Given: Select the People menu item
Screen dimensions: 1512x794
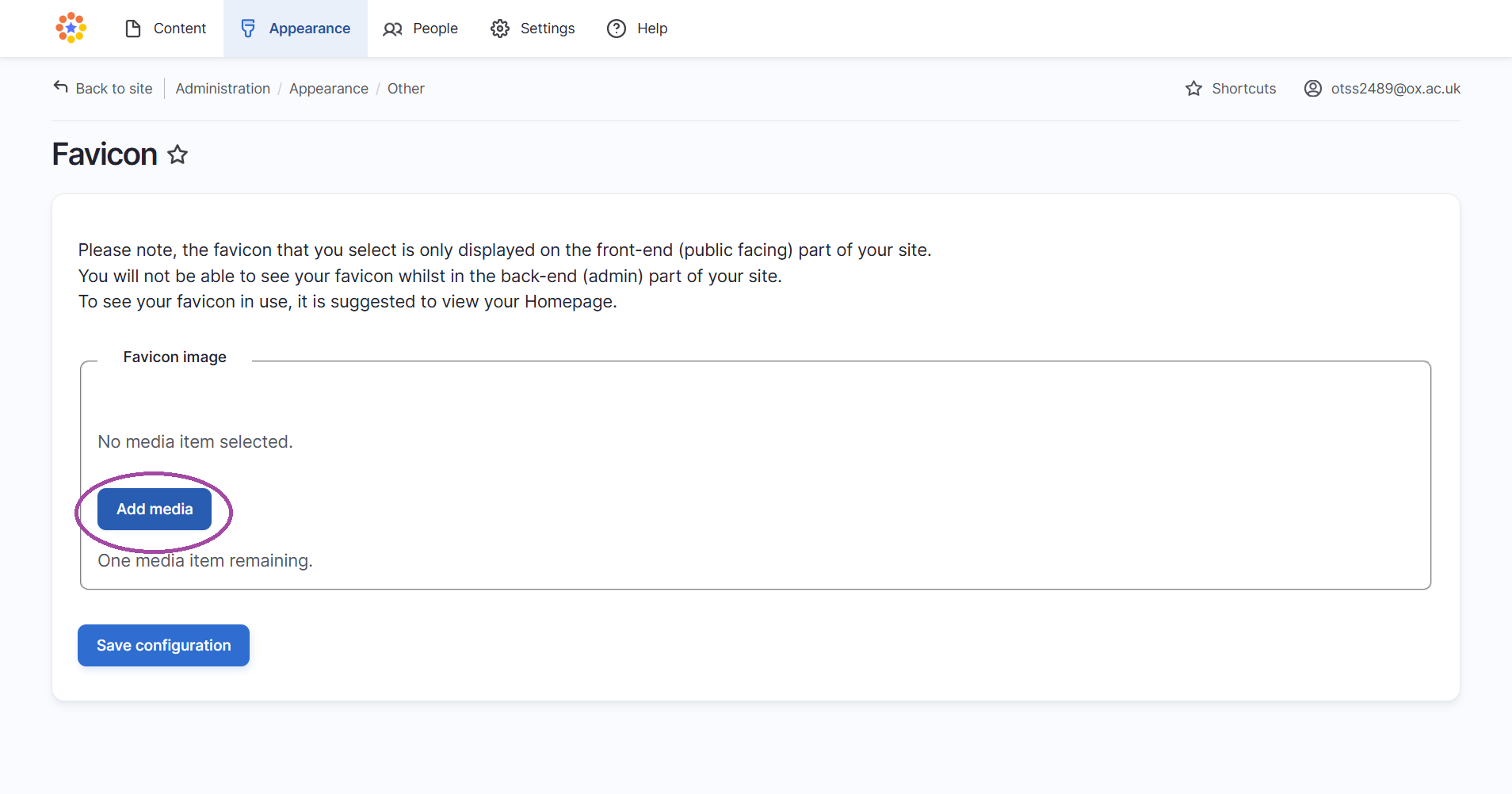Looking at the screenshot, I should pos(436,29).
